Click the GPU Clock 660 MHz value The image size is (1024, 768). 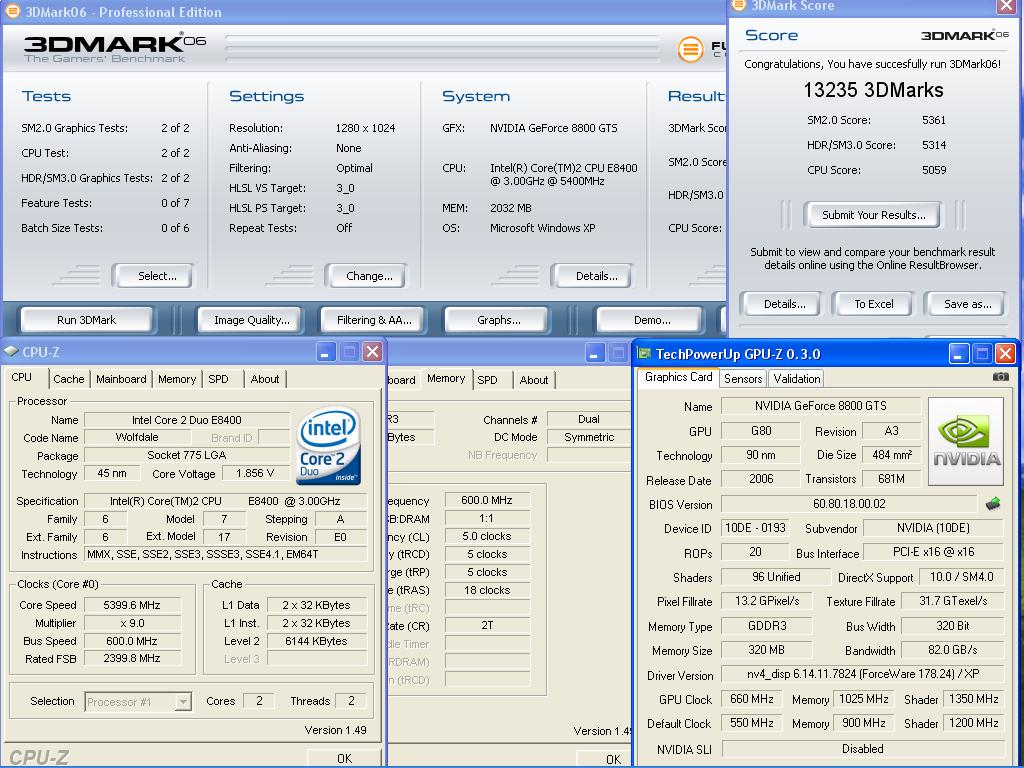point(752,699)
